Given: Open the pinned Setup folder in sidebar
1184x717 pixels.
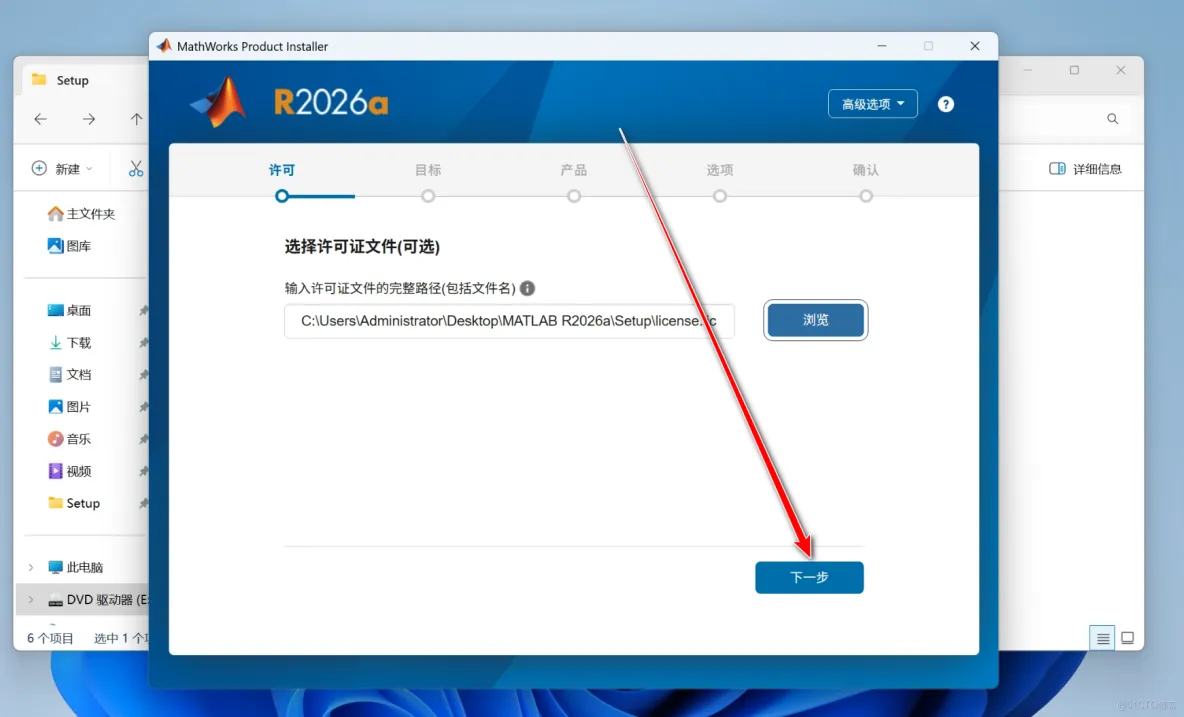Looking at the screenshot, I should (x=74, y=503).
